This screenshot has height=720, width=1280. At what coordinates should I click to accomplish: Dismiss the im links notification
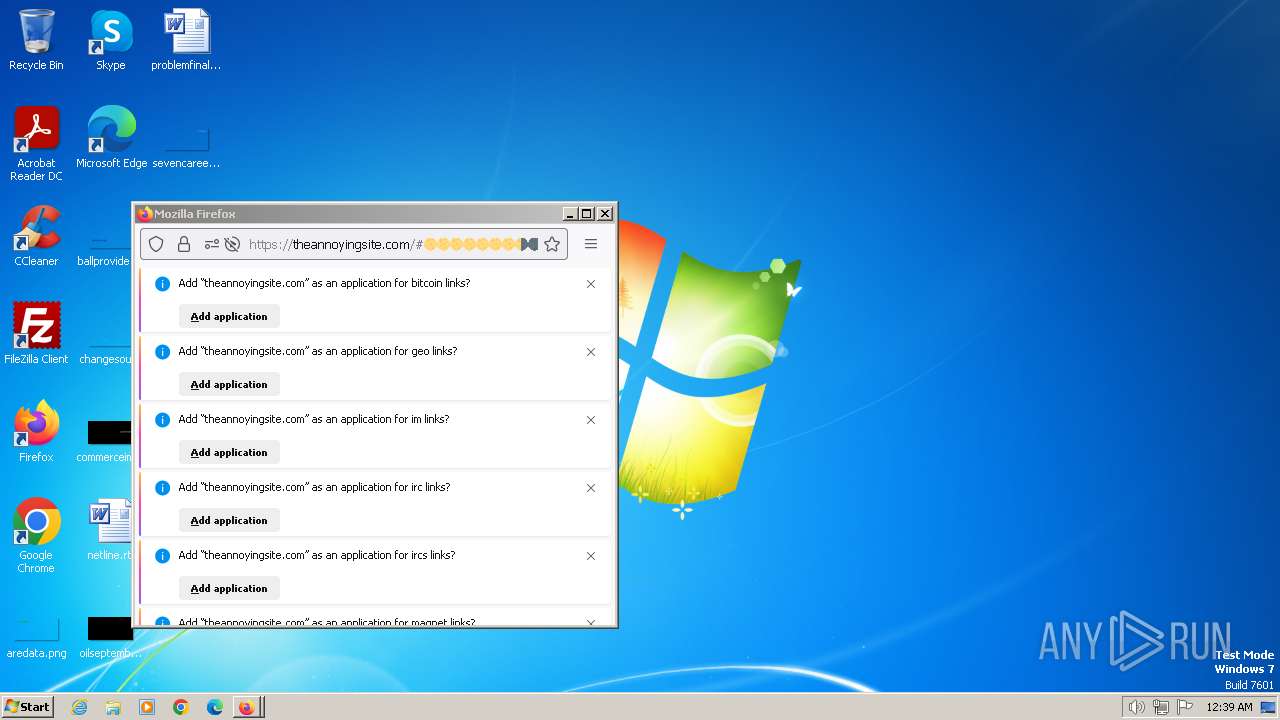[x=591, y=420]
